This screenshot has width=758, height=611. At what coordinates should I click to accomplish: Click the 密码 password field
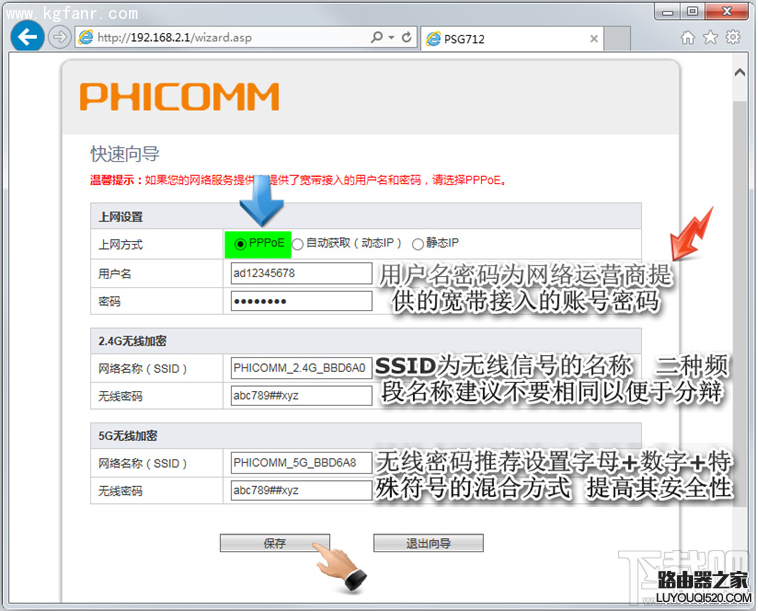pyautogui.click(x=301, y=301)
